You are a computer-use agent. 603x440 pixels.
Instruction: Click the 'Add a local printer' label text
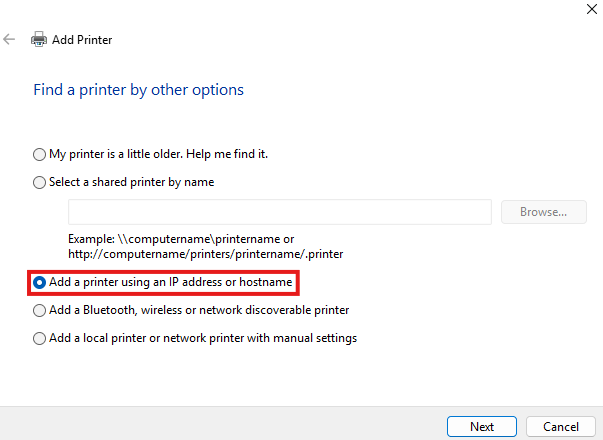(x=203, y=338)
